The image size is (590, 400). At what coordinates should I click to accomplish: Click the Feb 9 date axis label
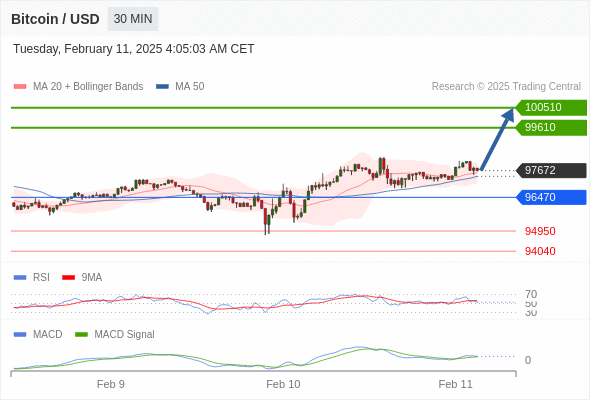click(x=111, y=384)
